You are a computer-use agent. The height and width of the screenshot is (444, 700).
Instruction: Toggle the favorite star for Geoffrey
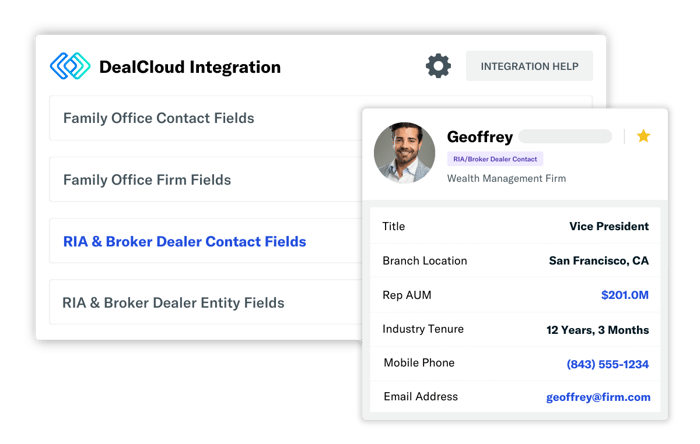coord(643,136)
